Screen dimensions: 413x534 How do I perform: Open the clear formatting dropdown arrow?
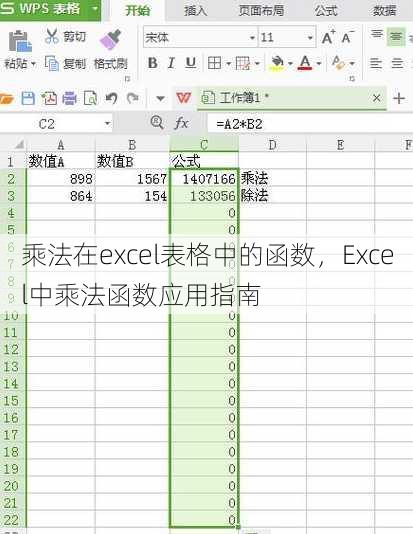click(x=352, y=63)
